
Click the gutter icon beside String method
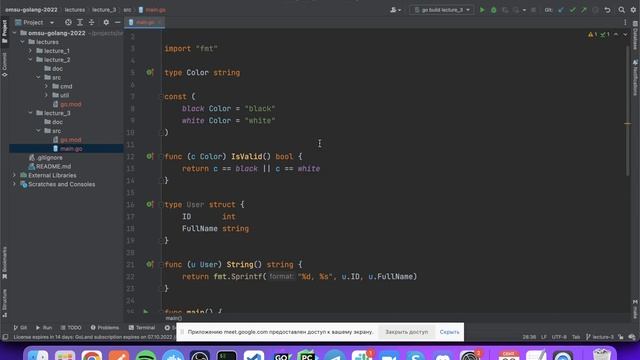(x=150, y=264)
